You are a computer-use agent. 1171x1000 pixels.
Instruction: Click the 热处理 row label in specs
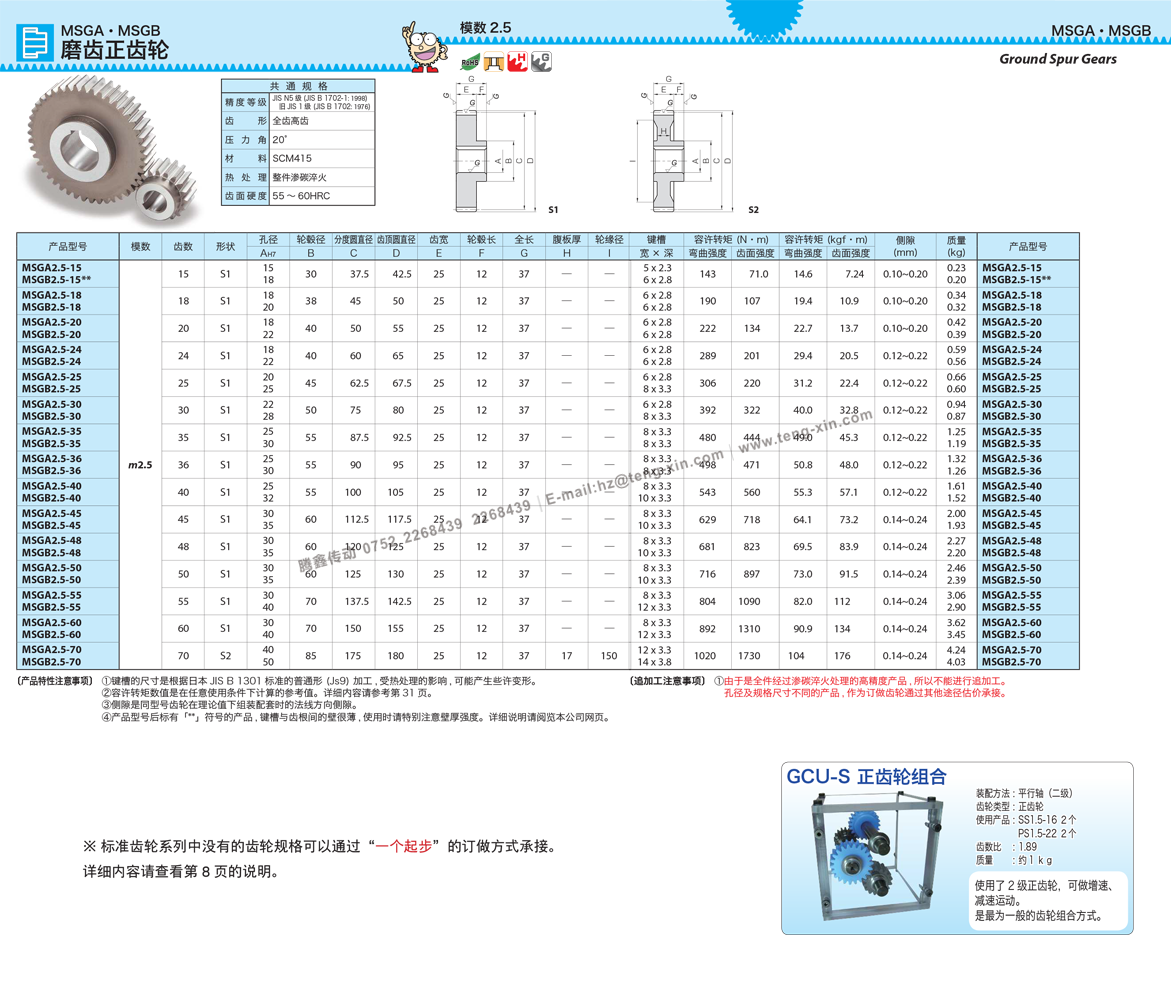245,177
